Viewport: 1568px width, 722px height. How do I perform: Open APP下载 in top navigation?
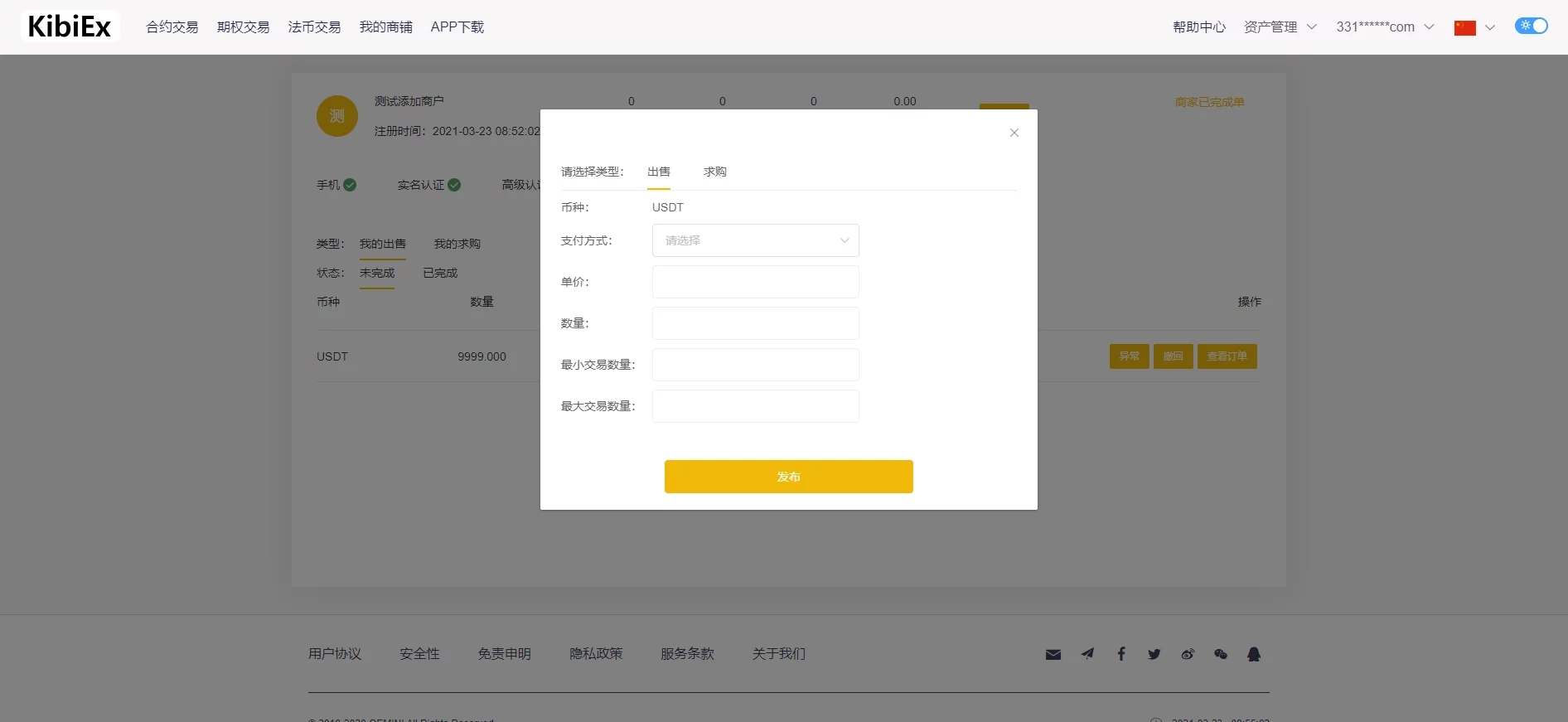pyautogui.click(x=457, y=27)
